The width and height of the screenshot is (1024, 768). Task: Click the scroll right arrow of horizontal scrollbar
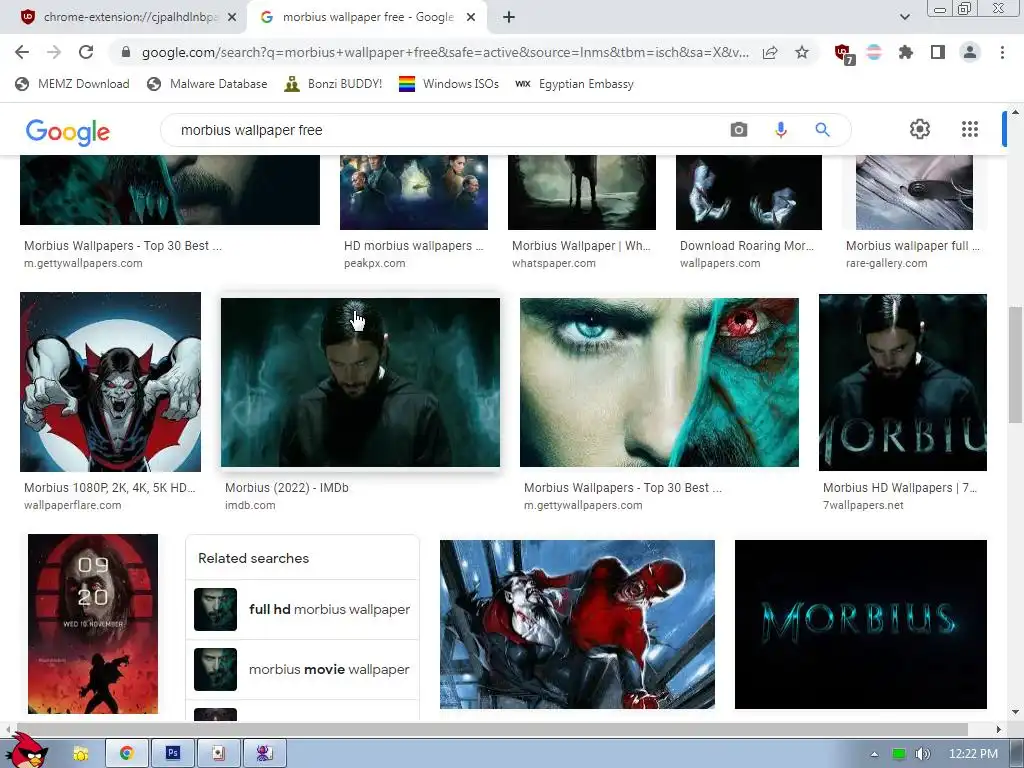999,729
